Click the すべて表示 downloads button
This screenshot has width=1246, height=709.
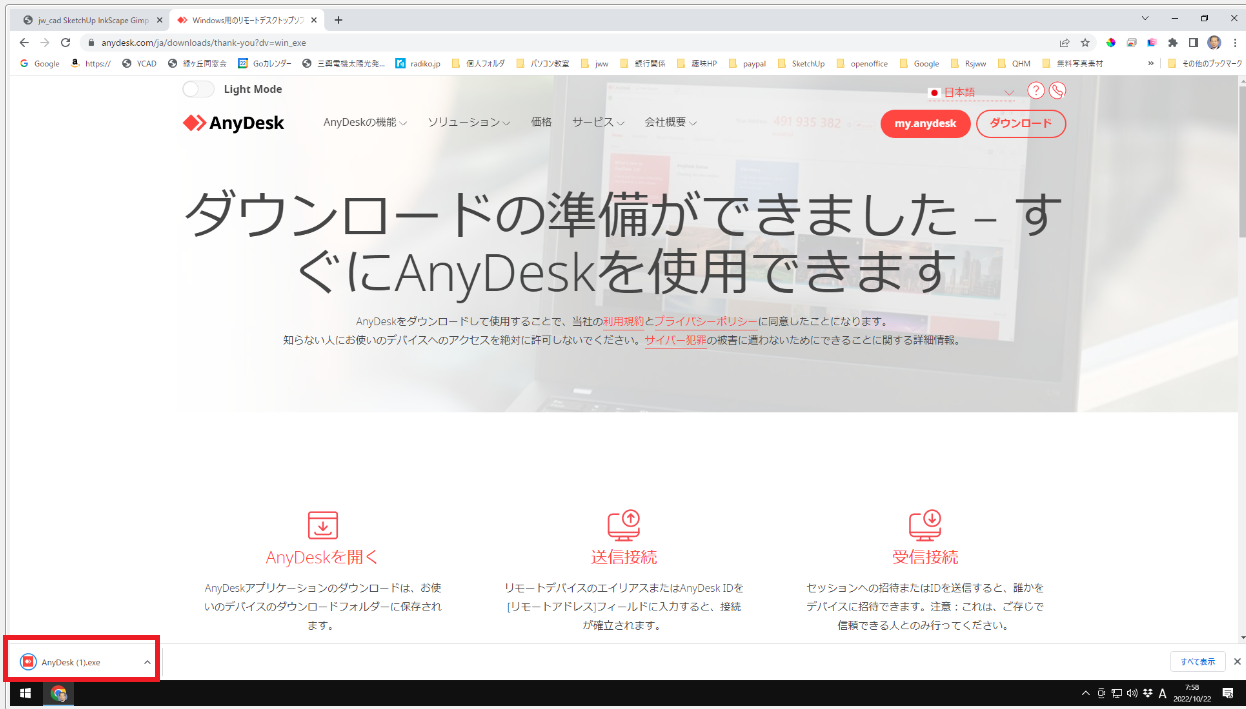(x=1198, y=661)
